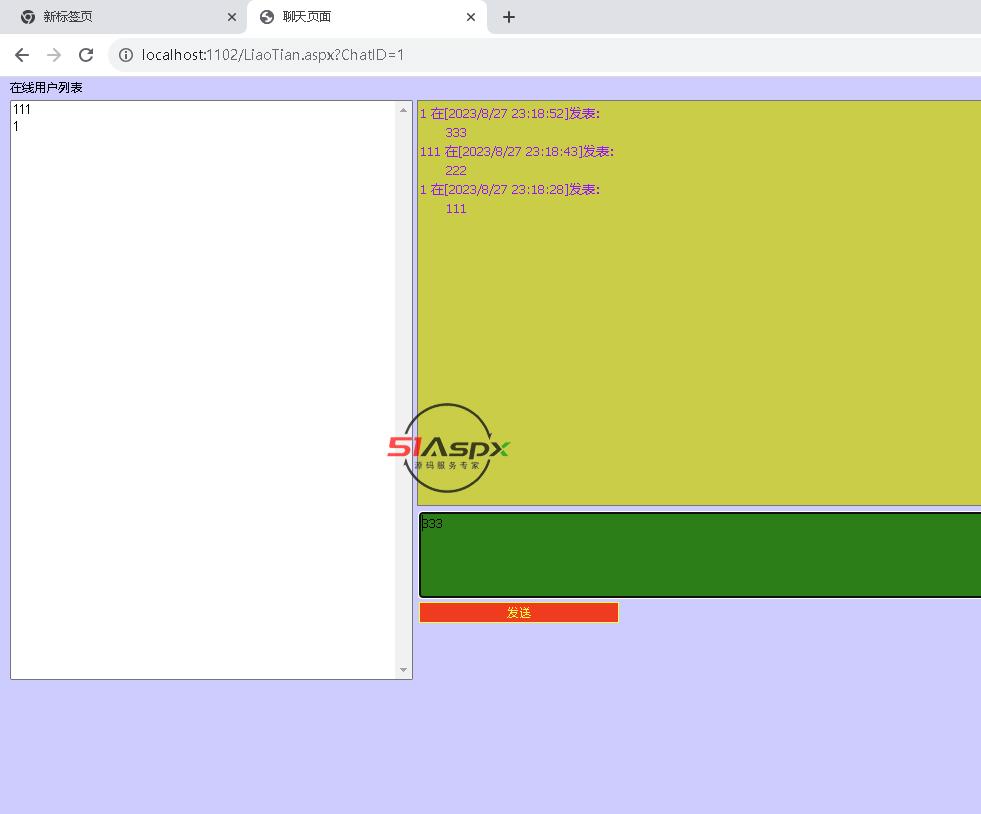This screenshot has width=981, height=814.
Task: Click the message text 222 in chat log
Action: click(x=456, y=170)
